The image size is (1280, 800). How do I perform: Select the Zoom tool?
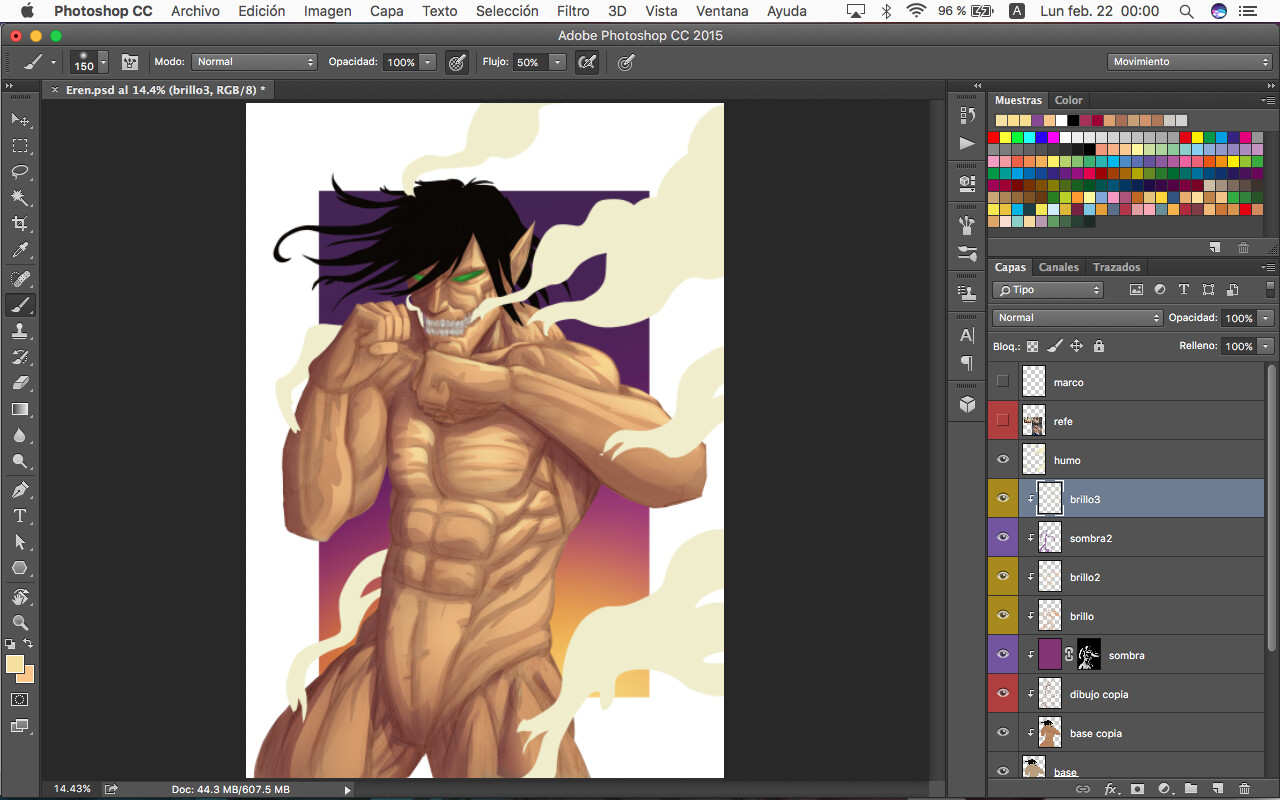tap(20, 623)
